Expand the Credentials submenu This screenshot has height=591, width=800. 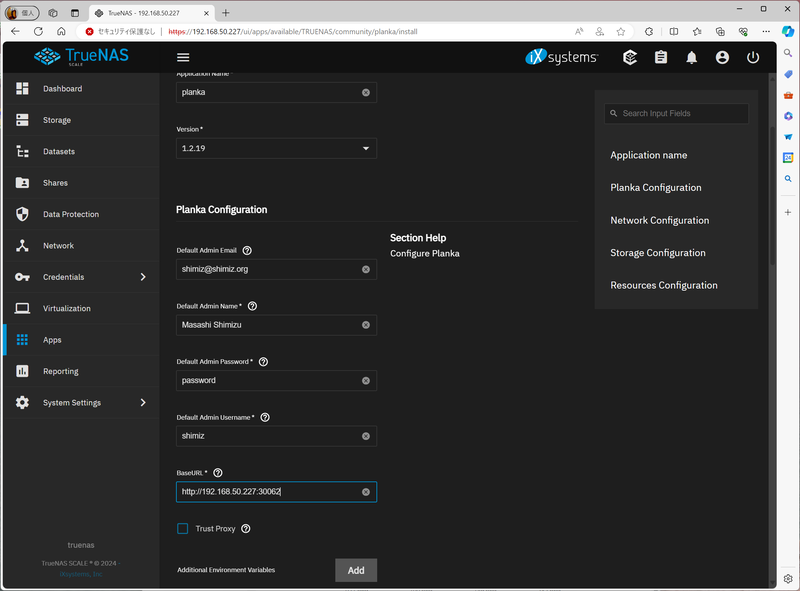coord(143,277)
